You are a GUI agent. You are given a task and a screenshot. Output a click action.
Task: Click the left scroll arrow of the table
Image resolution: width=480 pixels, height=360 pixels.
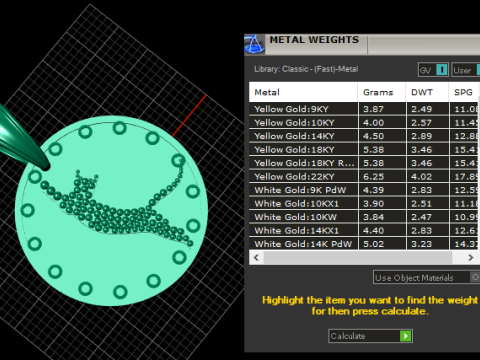pyautogui.click(x=256, y=258)
